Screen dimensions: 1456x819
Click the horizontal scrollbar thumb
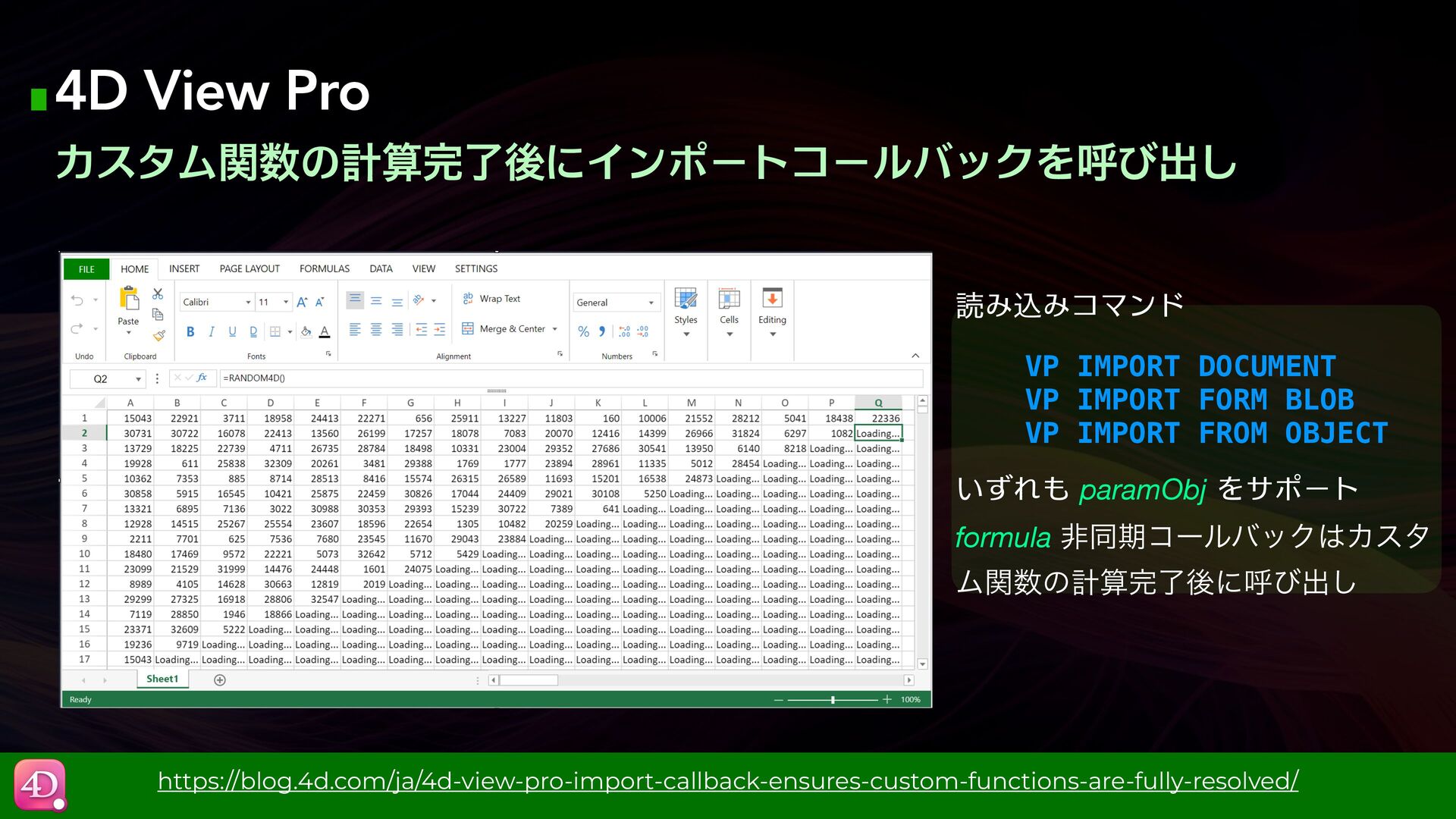point(529,680)
